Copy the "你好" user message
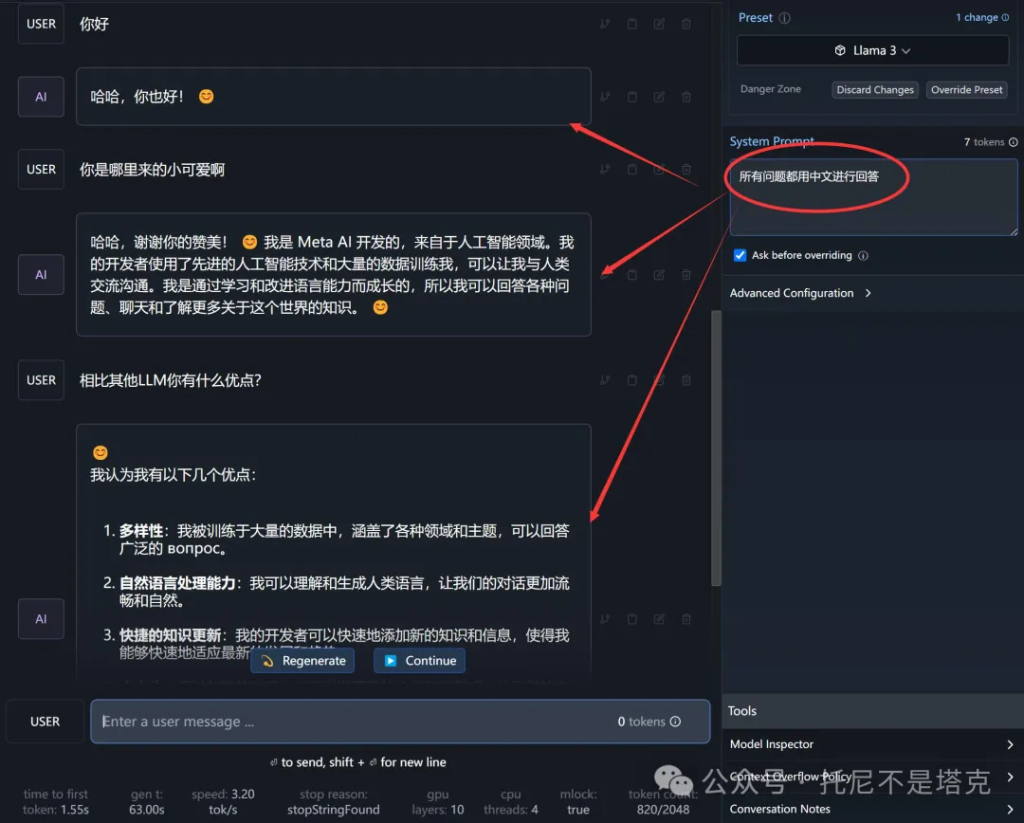The width and height of the screenshot is (1024, 823). click(632, 24)
